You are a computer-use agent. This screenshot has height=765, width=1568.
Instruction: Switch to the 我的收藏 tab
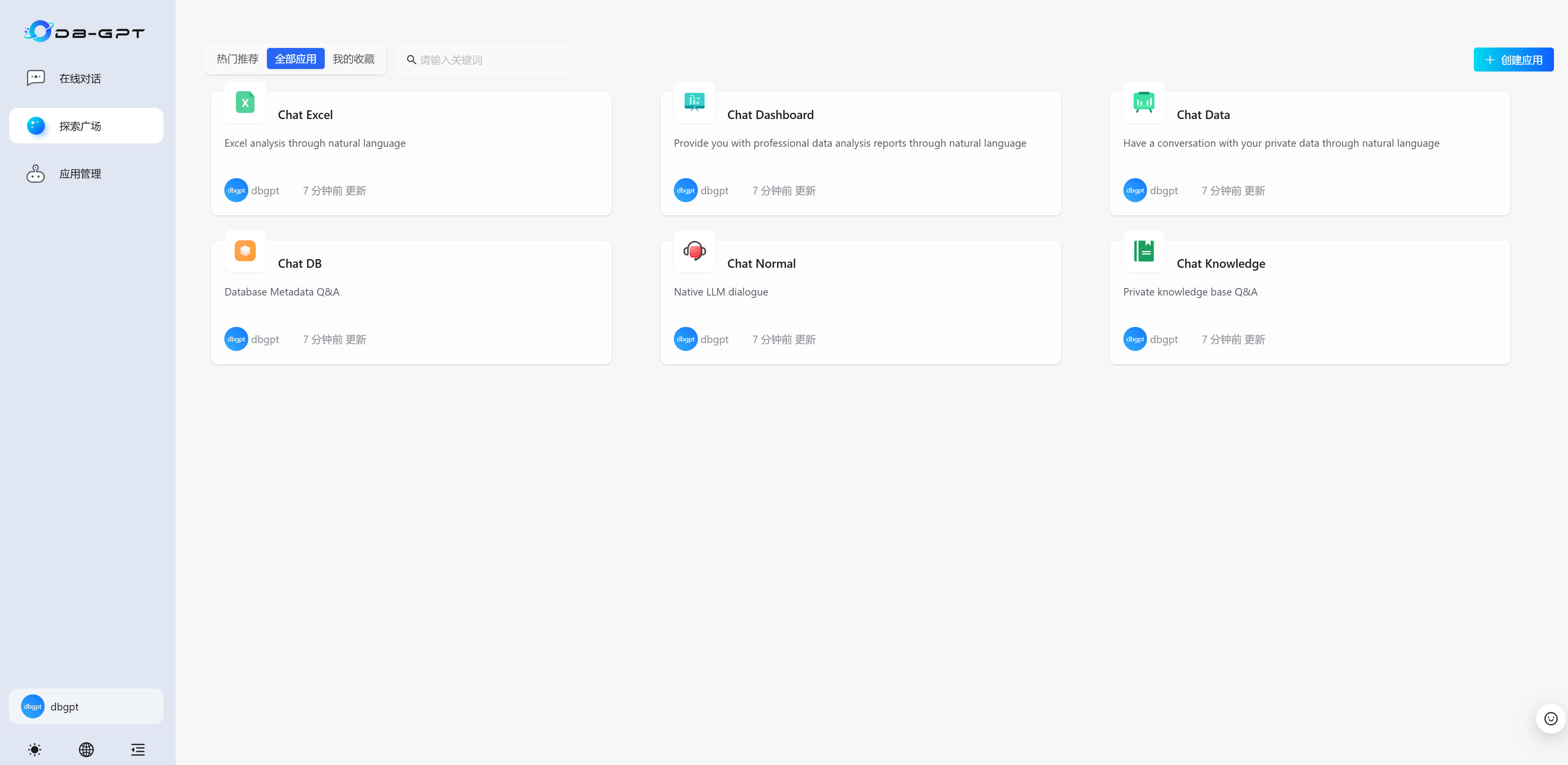tap(354, 59)
